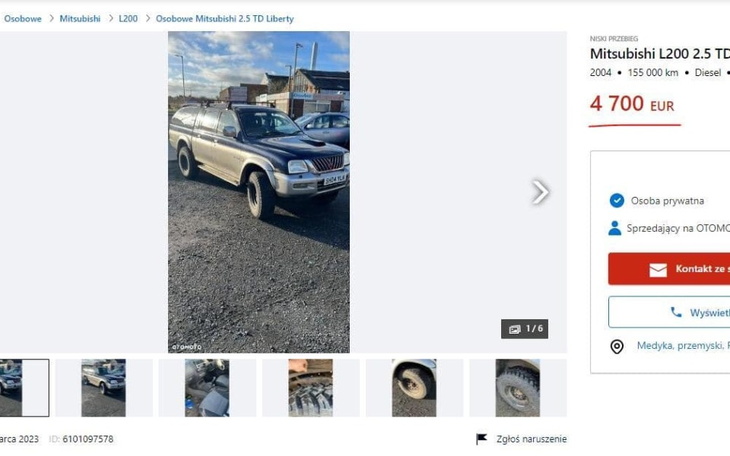Click the Kontakt ze sprzedającym red button
Screen dimensions: 730x456
coord(669,269)
